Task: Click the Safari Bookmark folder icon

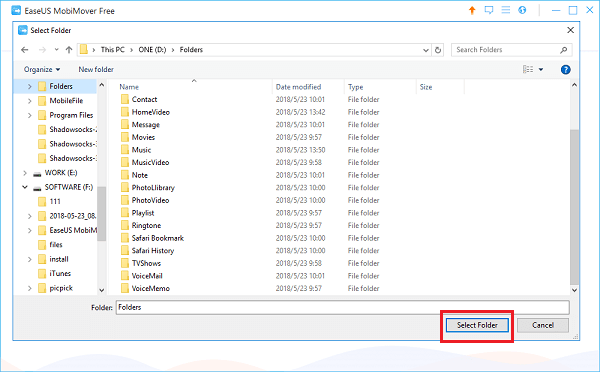Action: 125,238
